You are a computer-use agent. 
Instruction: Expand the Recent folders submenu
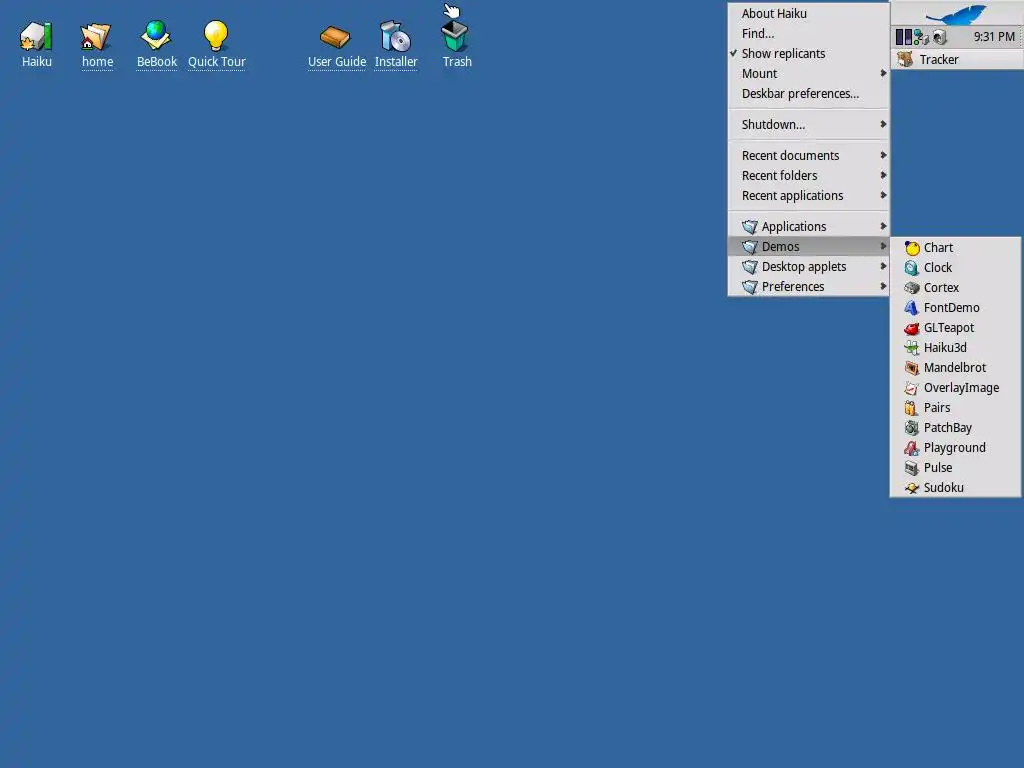(808, 176)
